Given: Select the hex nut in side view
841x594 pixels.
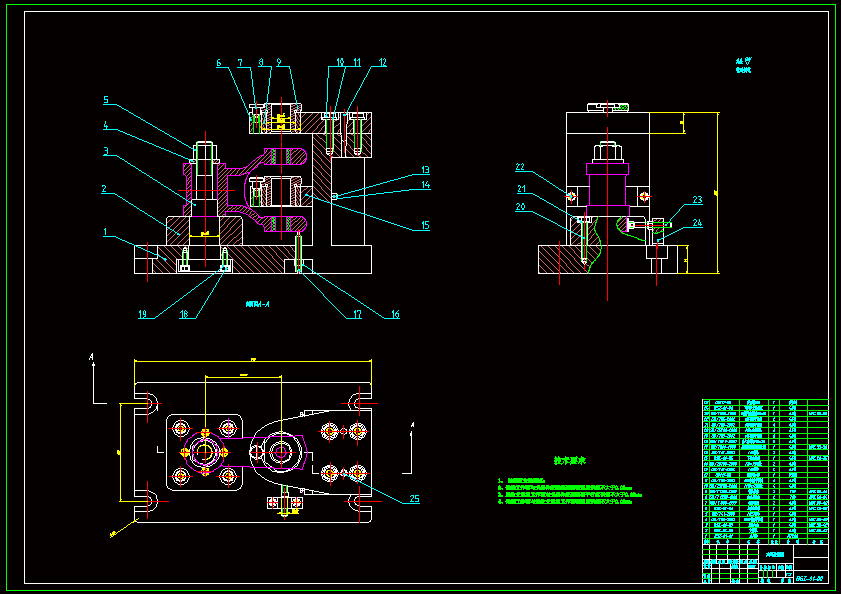Looking at the screenshot, I should (x=607, y=154).
